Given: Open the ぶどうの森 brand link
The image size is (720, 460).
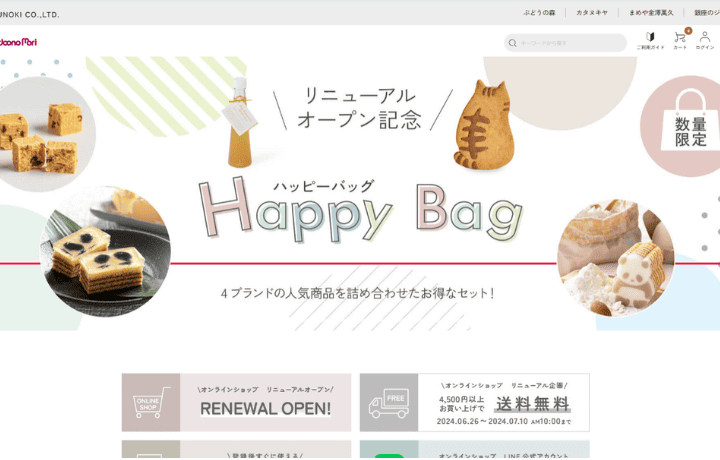Looking at the screenshot, I should tap(539, 13).
